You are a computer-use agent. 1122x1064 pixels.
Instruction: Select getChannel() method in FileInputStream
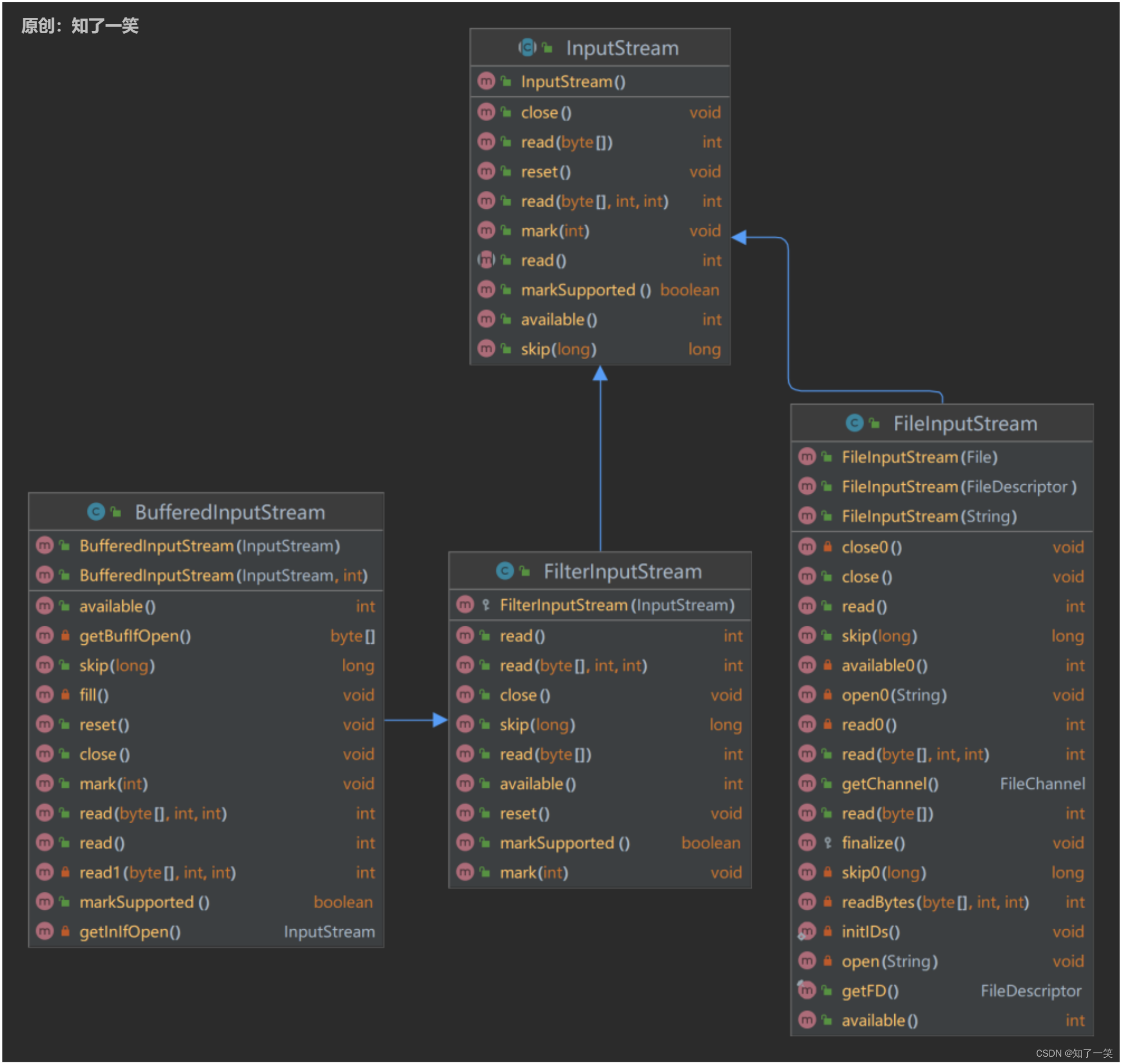tap(890, 784)
